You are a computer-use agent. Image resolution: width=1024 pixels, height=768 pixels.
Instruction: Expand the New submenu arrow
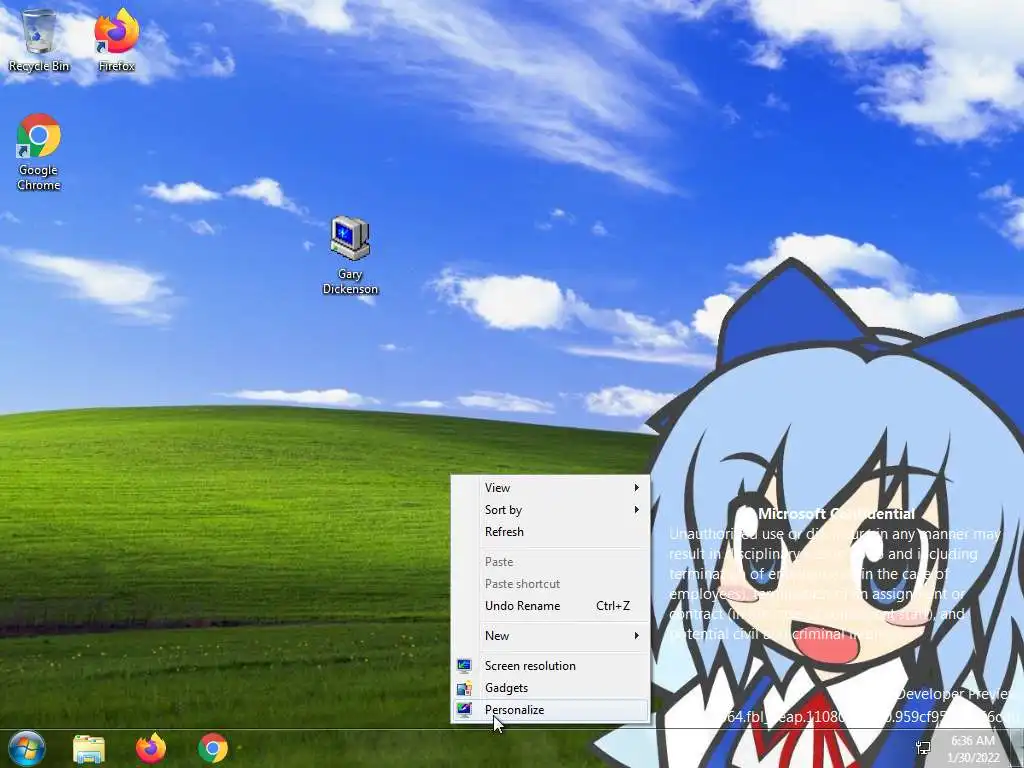(x=636, y=636)
